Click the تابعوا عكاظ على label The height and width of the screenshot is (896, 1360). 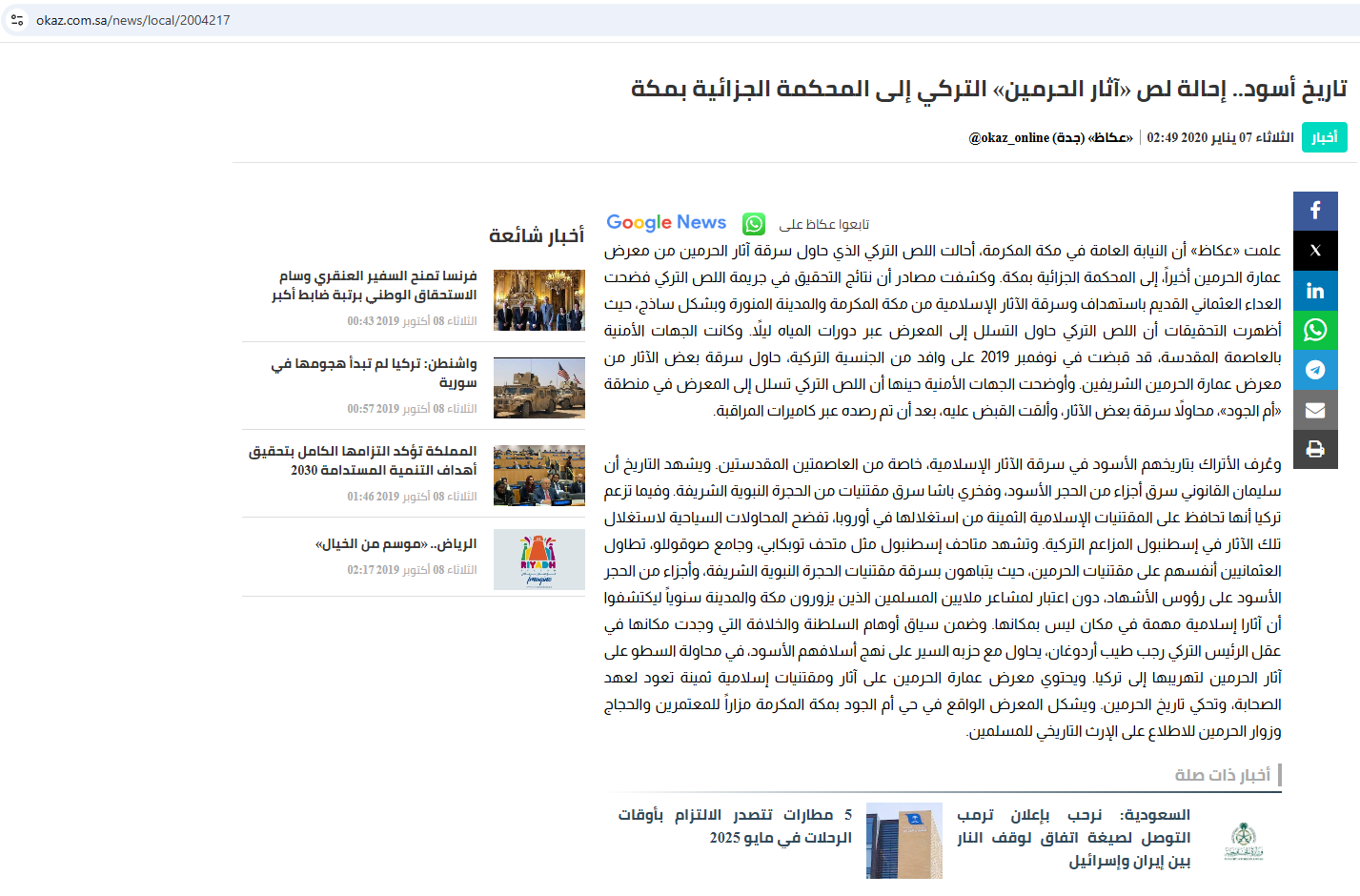pyautogui.click(x=824, y=225)
